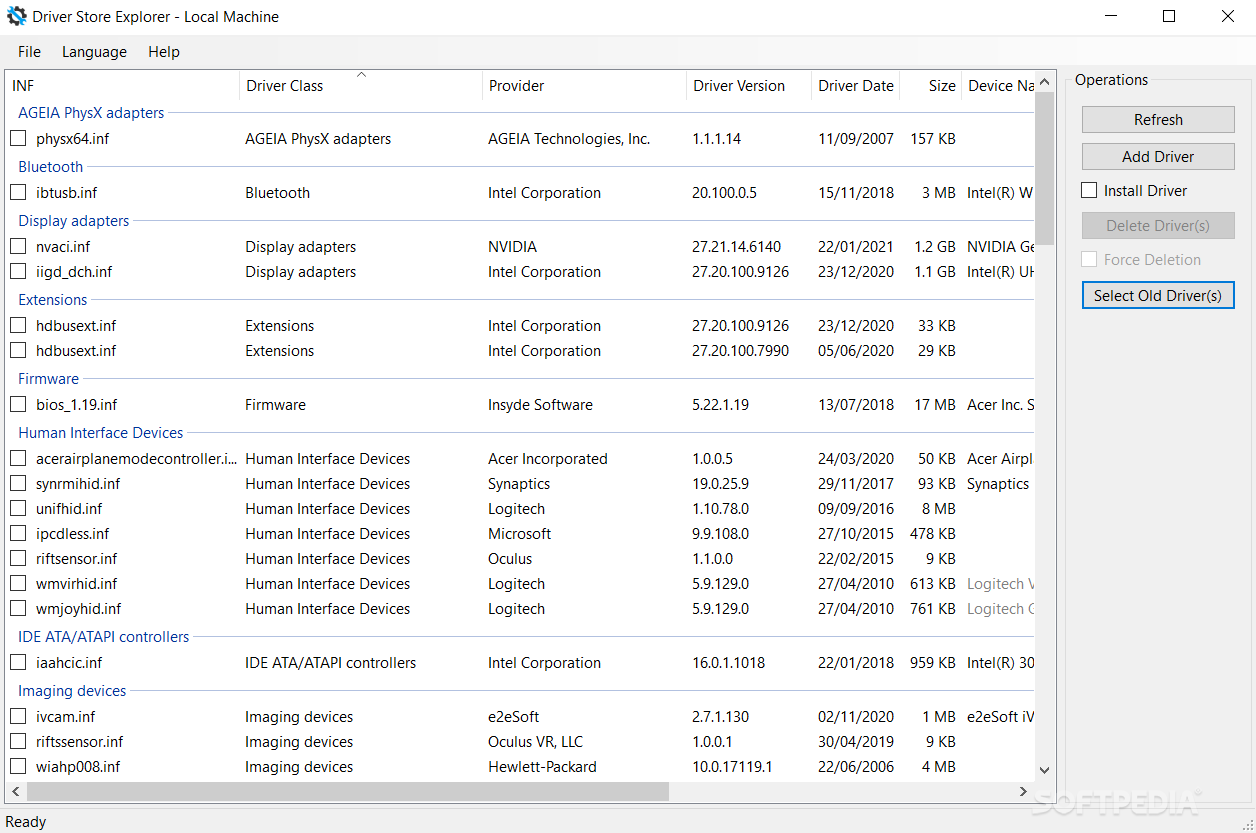1256x833 pixels.
Task: Click the AGEIA Technologies, Inc. provider cell
Action: 569,139
